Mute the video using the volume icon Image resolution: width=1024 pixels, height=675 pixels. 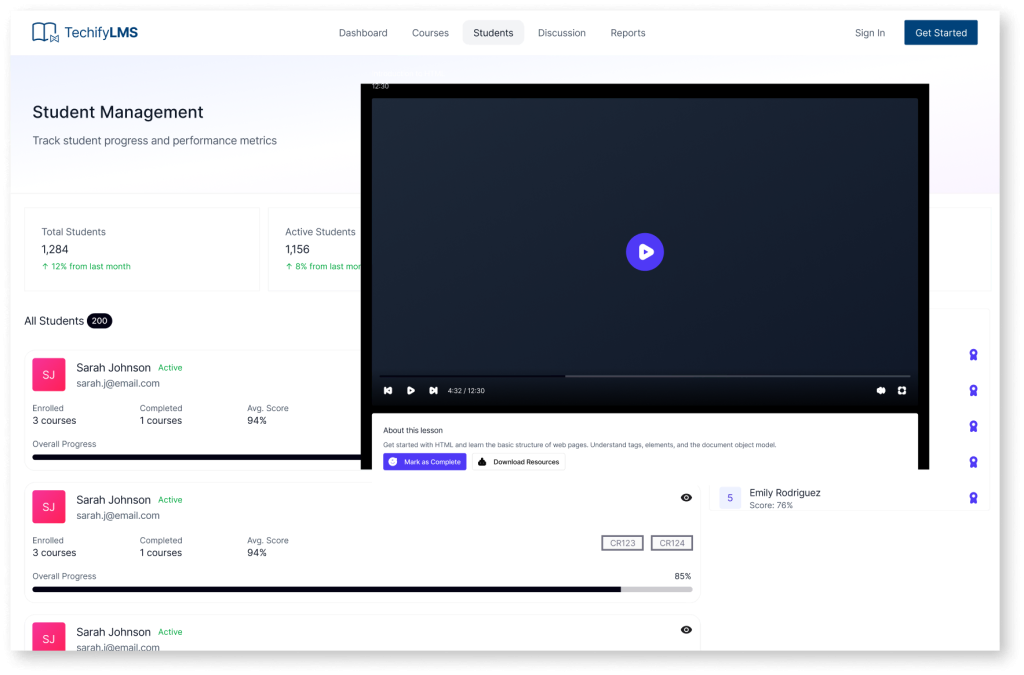point(881,390)
